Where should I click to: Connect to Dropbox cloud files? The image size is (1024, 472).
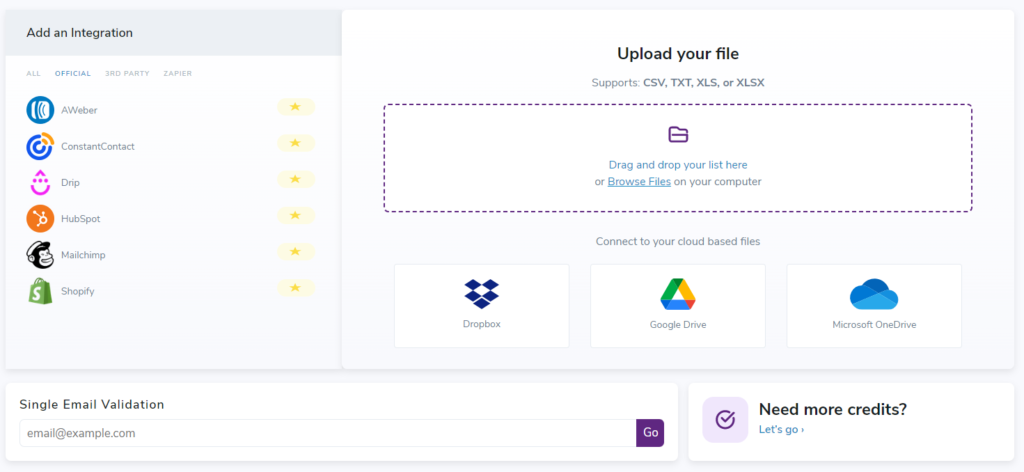481,305
